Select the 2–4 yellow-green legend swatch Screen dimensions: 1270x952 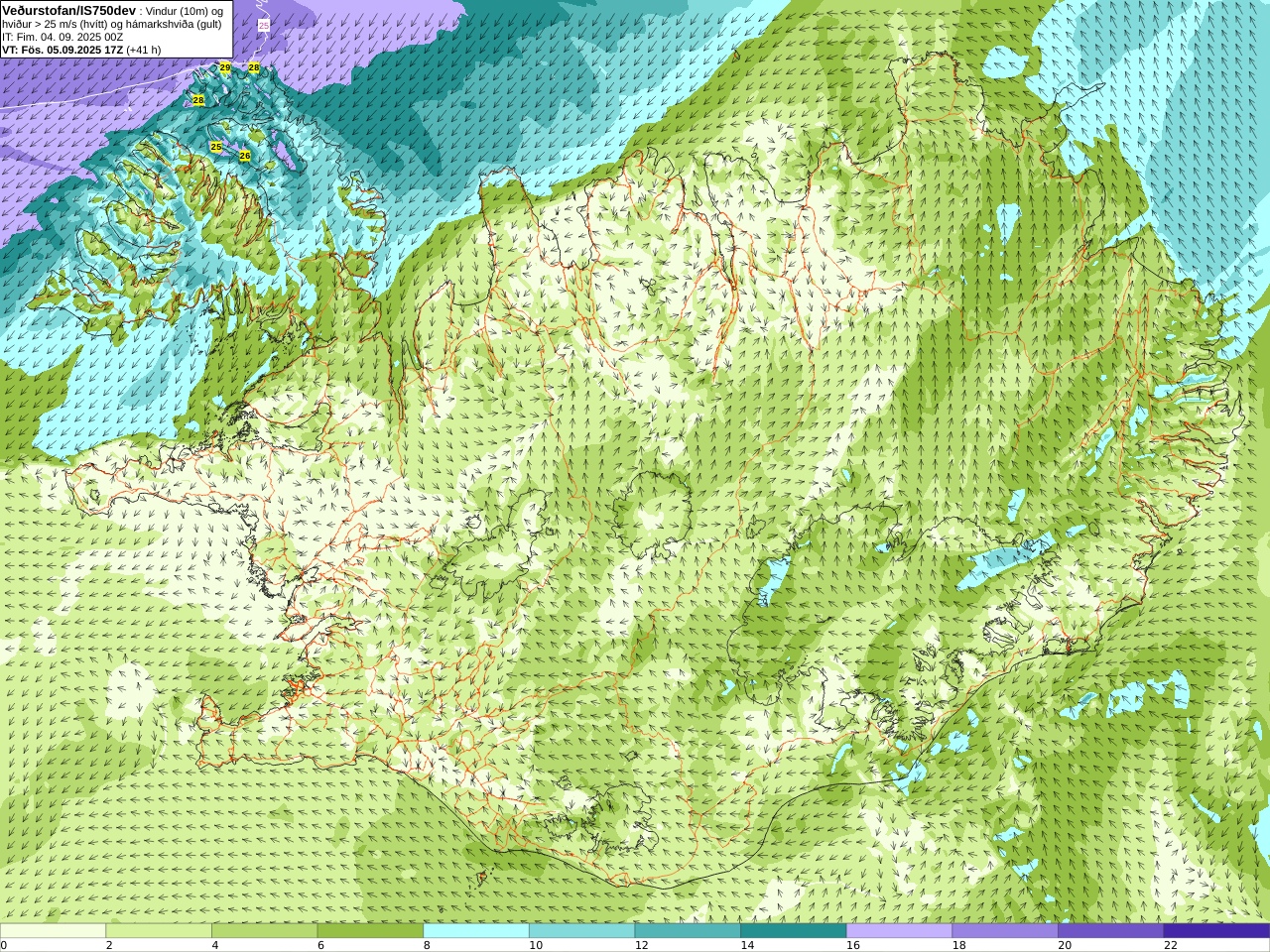tap(159, 931)
